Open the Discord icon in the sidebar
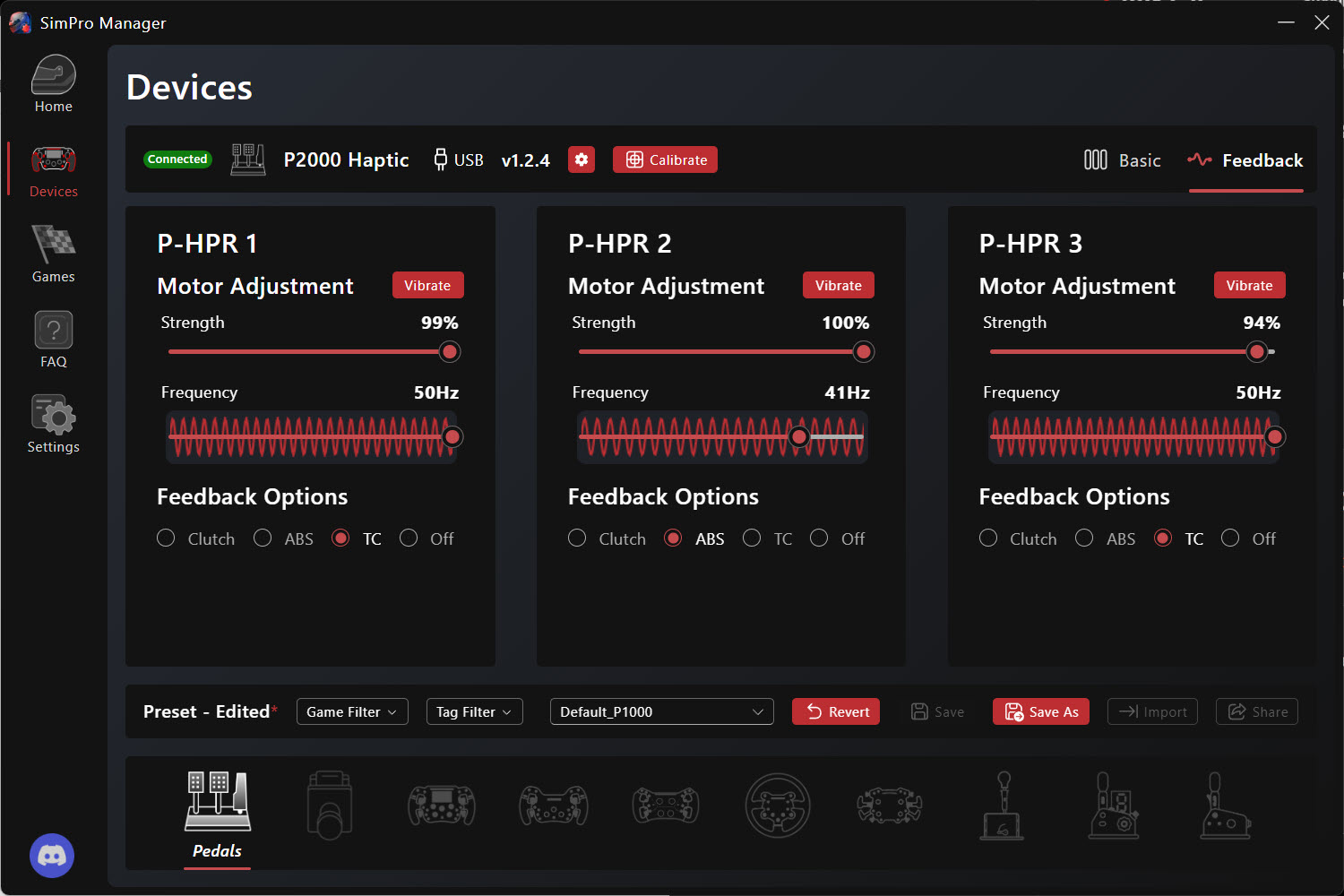The width and height of the screenshot is (1344, 896). coord(52,856)
